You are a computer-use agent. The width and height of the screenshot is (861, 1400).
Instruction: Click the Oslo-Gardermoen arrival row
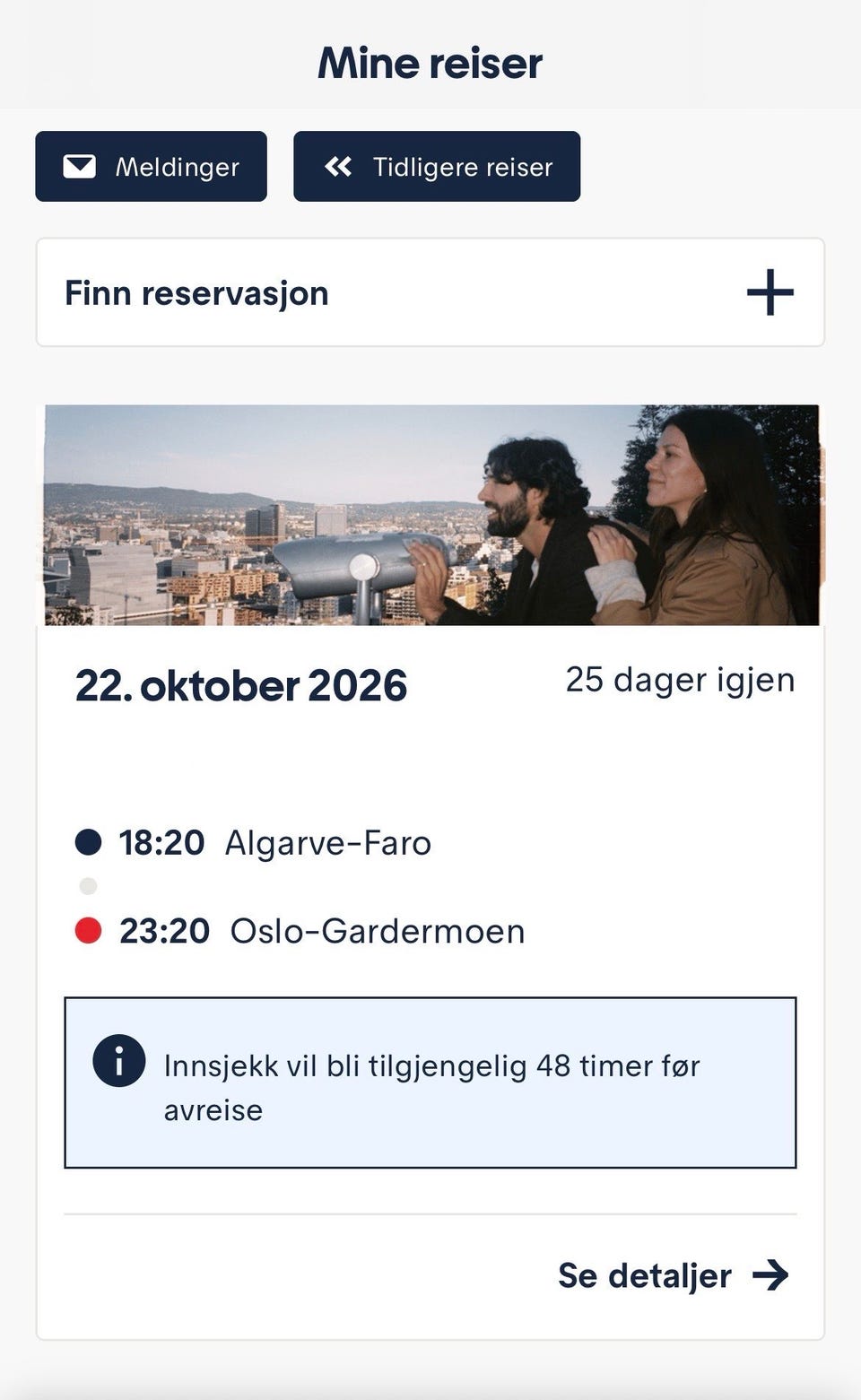click(x=300, y=931)
